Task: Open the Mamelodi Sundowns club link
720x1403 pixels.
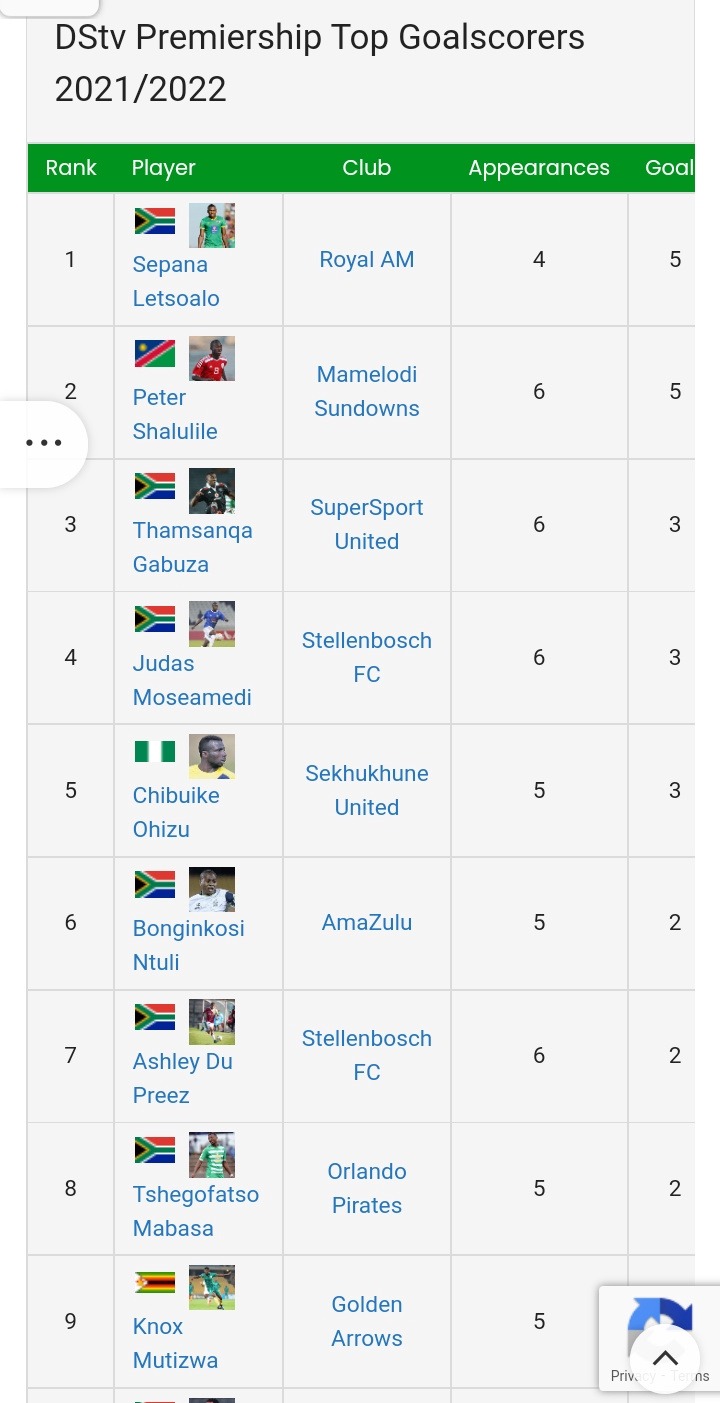Action: (367, 391)
